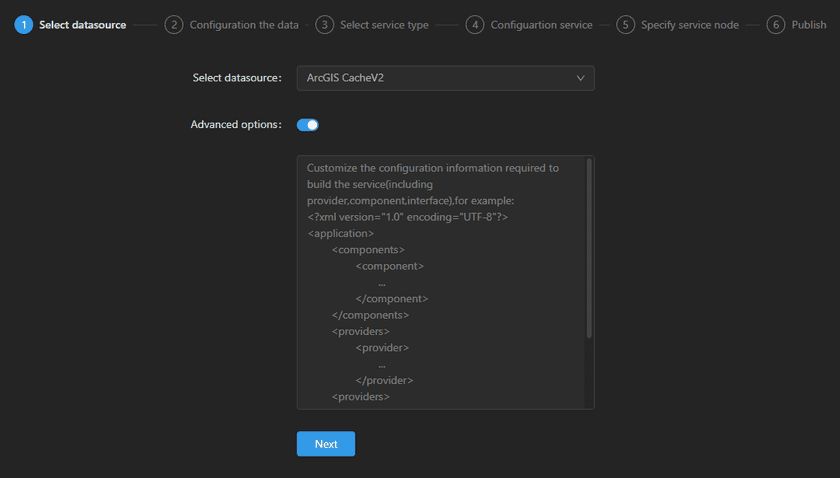
Task: Jump to the Publish step label
Action: [809, 25]
